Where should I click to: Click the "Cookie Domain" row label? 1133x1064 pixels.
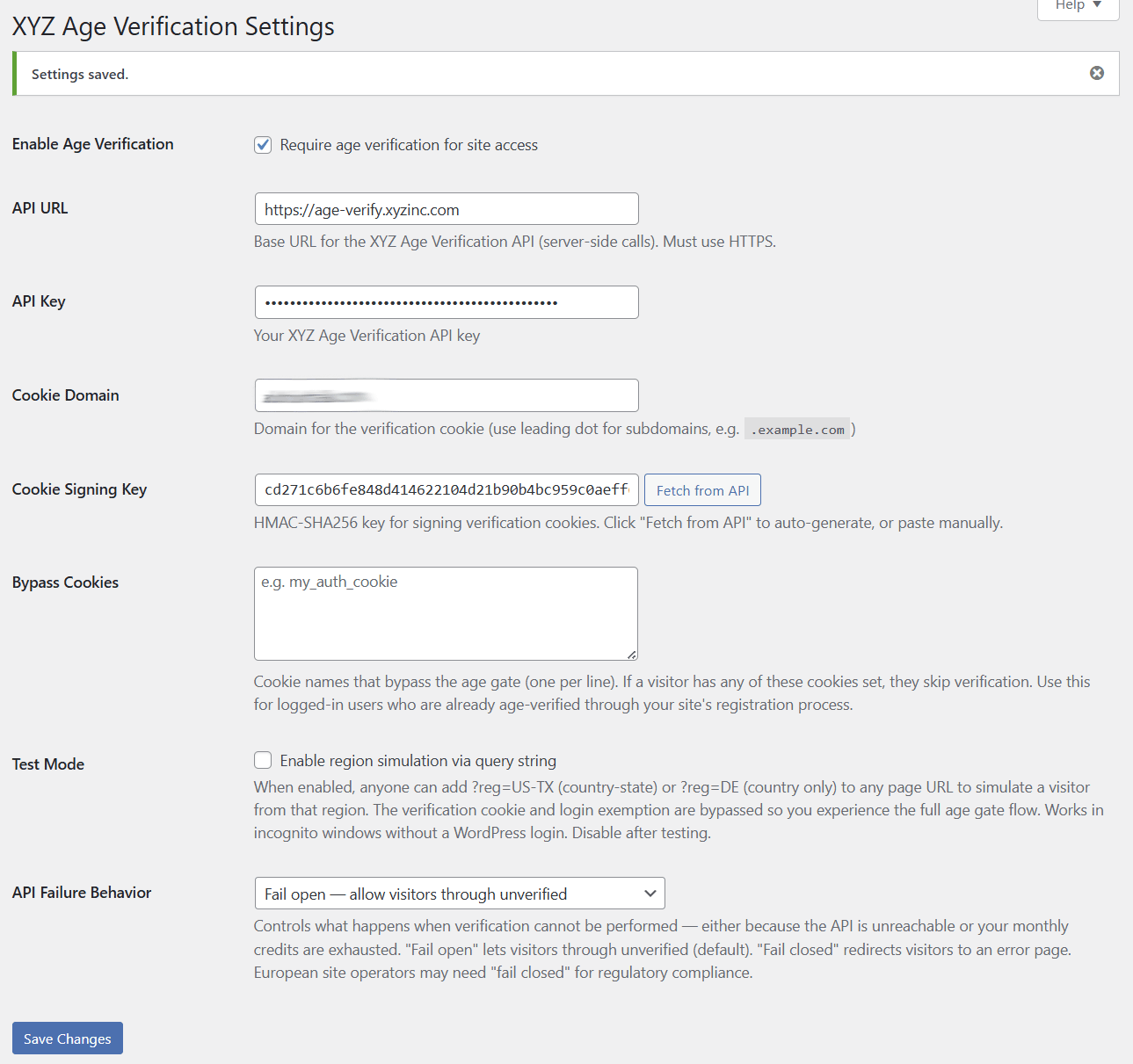[66, 395]
